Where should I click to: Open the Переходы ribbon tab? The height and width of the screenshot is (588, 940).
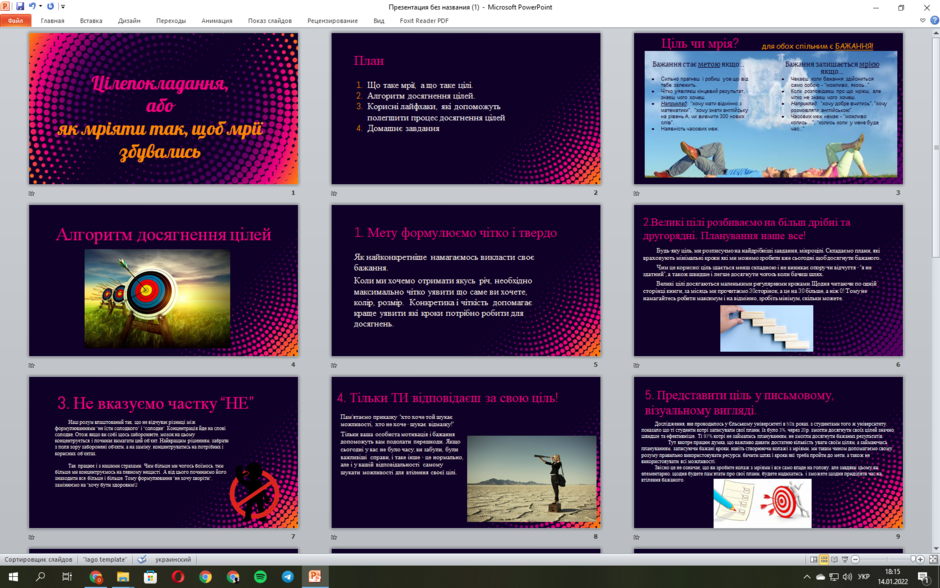pyautogui.click(x=171, y=20)
